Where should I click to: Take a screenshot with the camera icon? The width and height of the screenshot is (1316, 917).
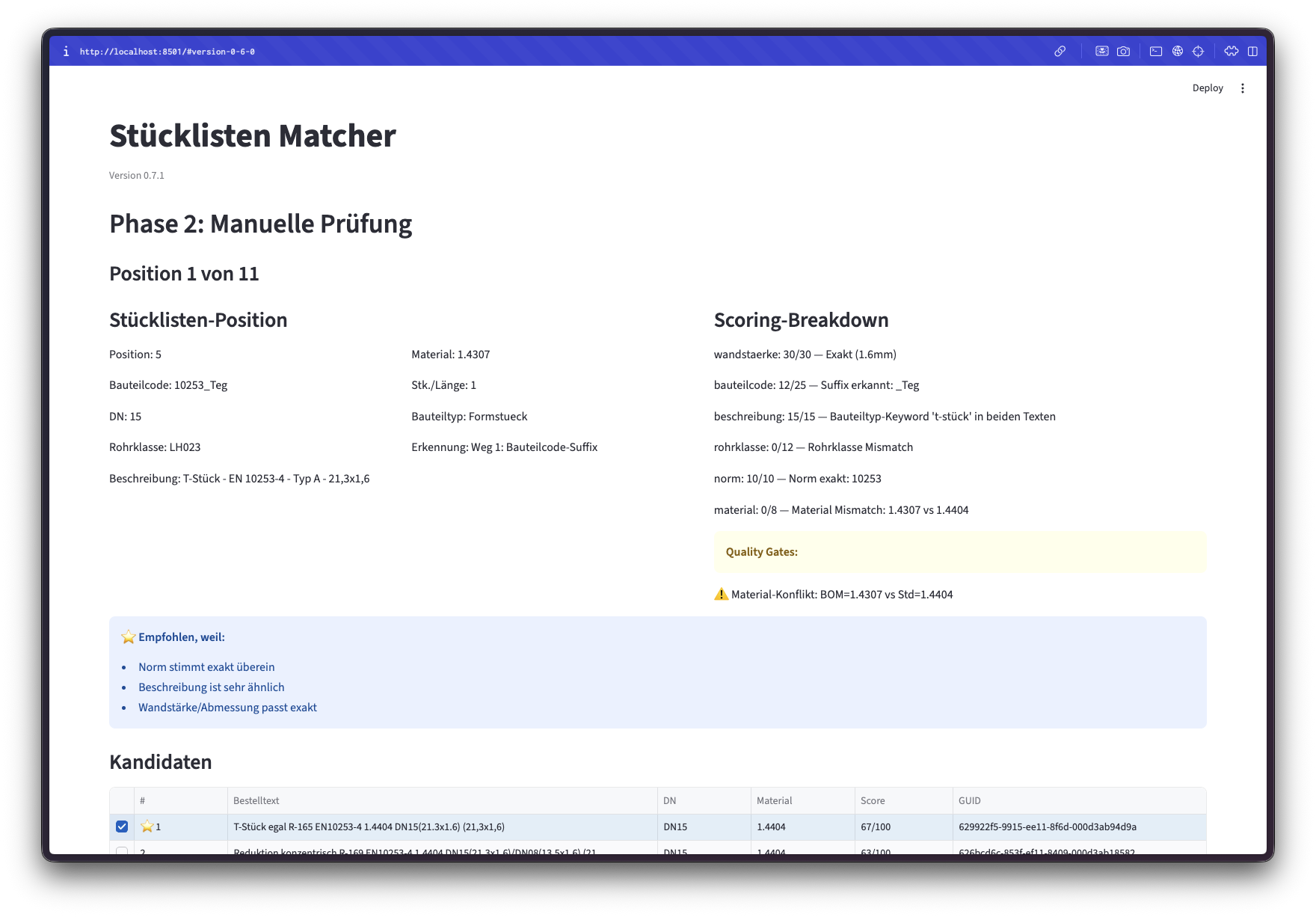tap(1123, 52)
